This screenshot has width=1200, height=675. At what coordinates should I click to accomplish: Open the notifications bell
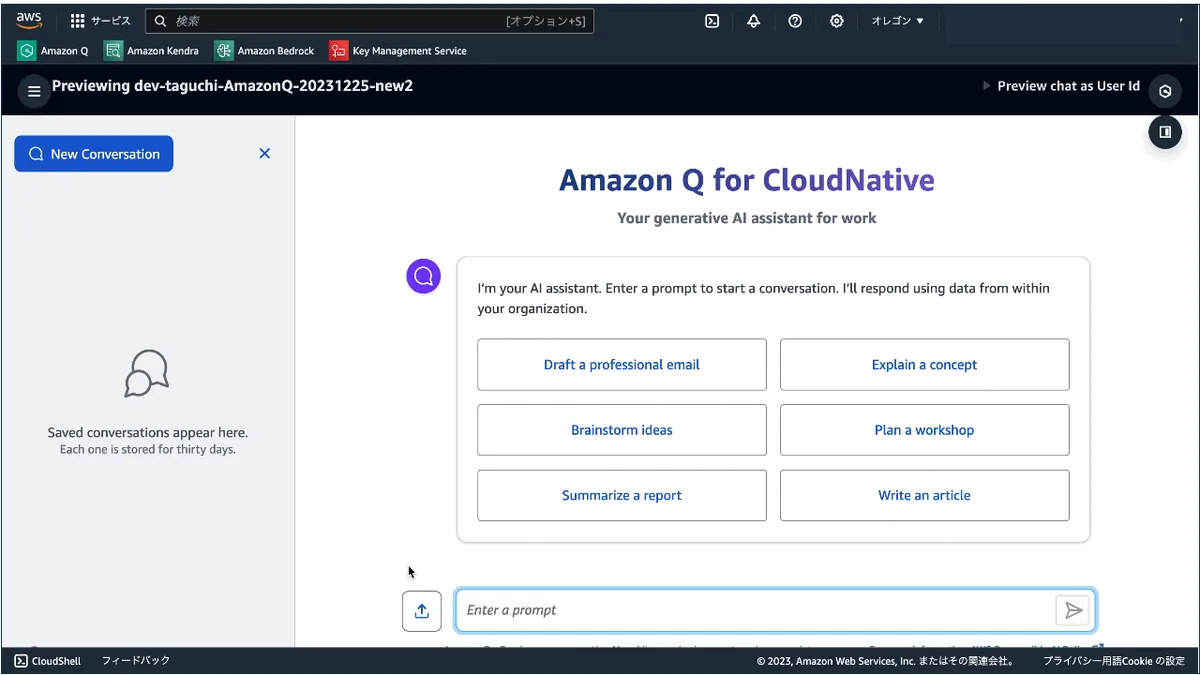coord(753,21)
